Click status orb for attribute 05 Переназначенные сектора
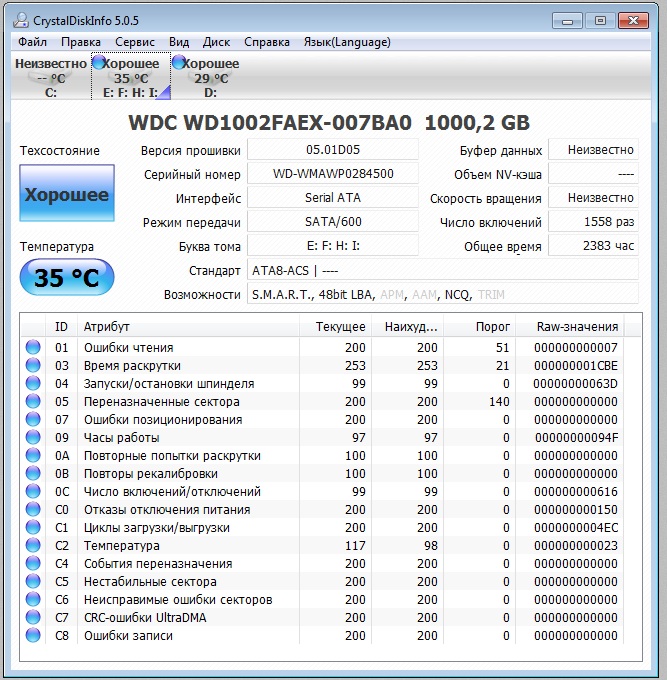This screenshot has width=667, height=680. 33,402
